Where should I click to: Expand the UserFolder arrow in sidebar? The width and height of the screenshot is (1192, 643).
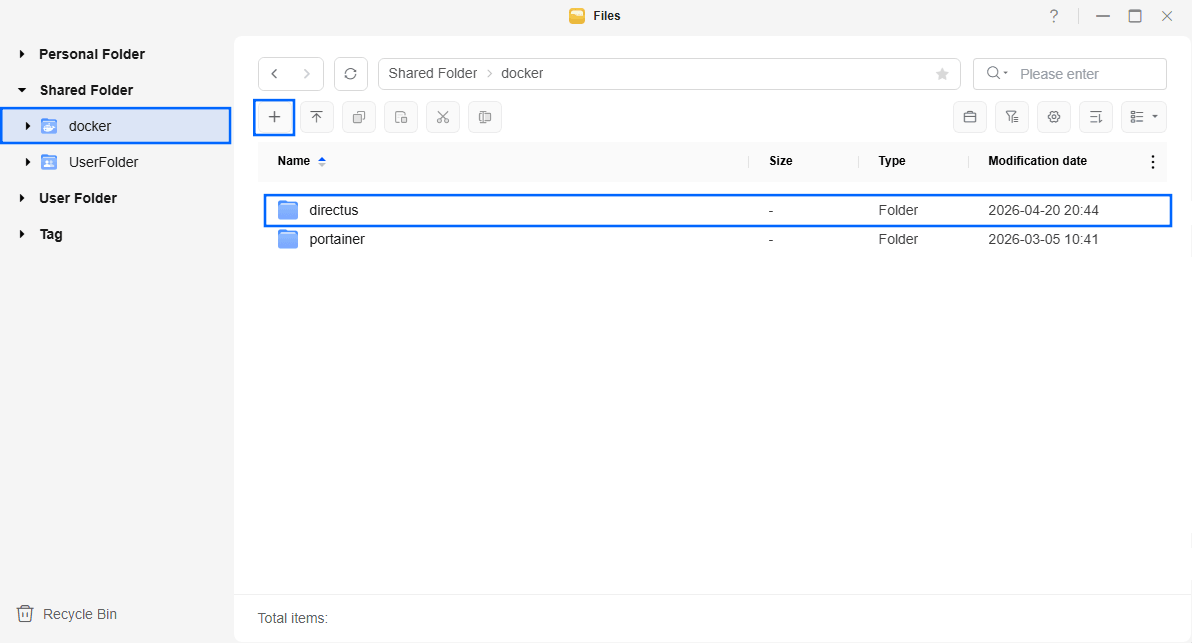tap(28, 162)
